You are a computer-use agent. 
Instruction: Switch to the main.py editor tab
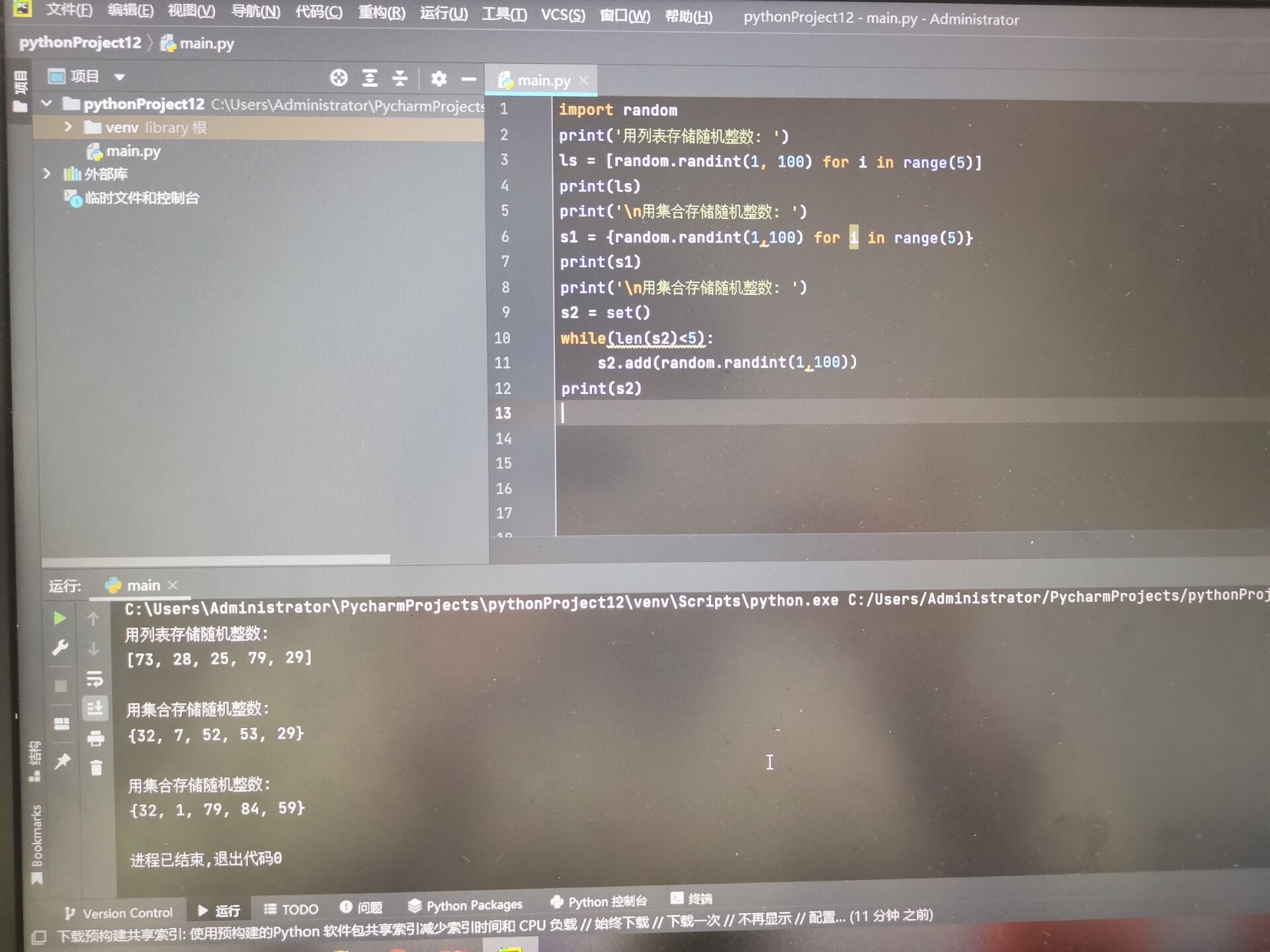[x=542, y=81]
